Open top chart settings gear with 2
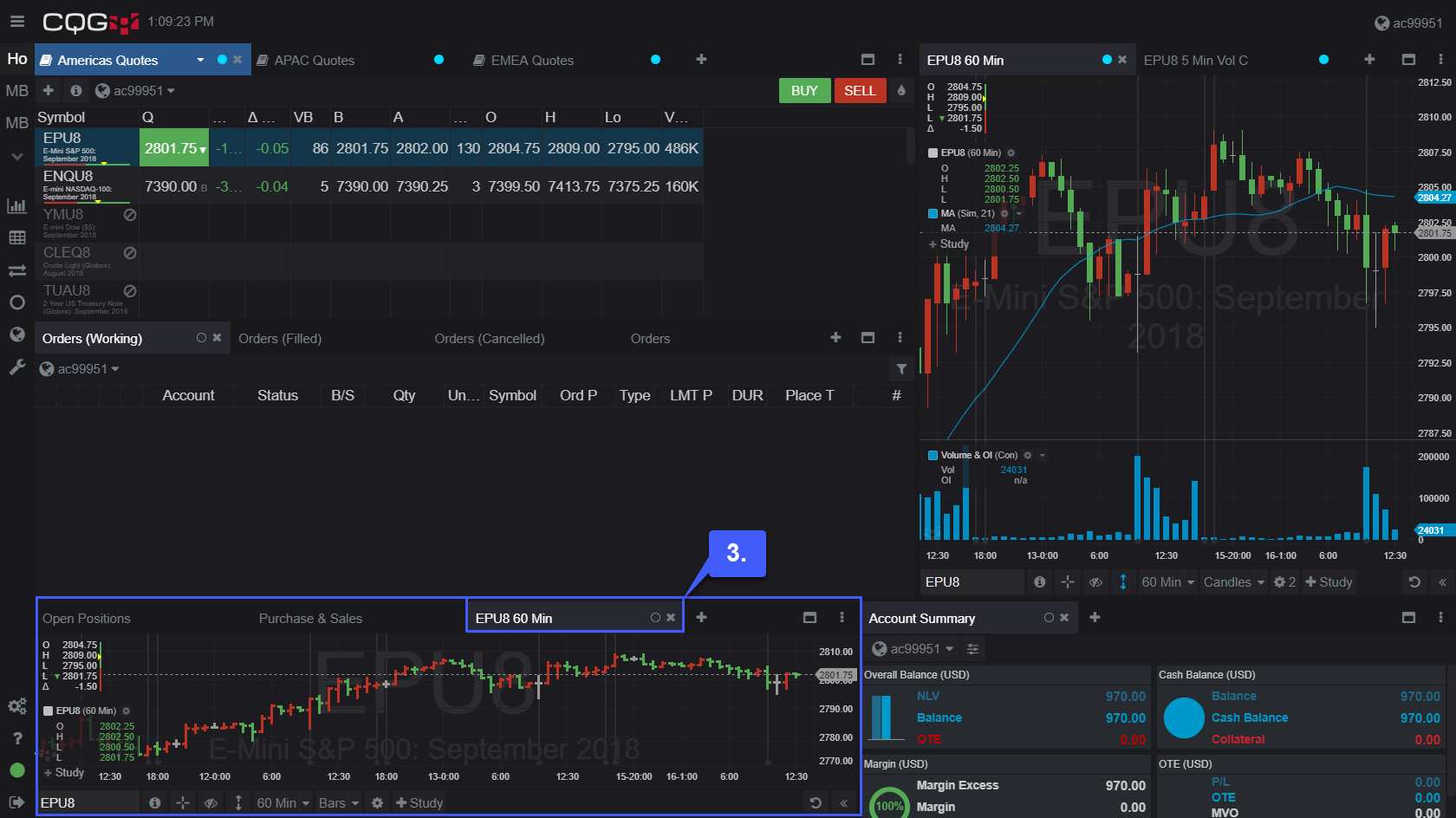 click(x=1284, y=582)
